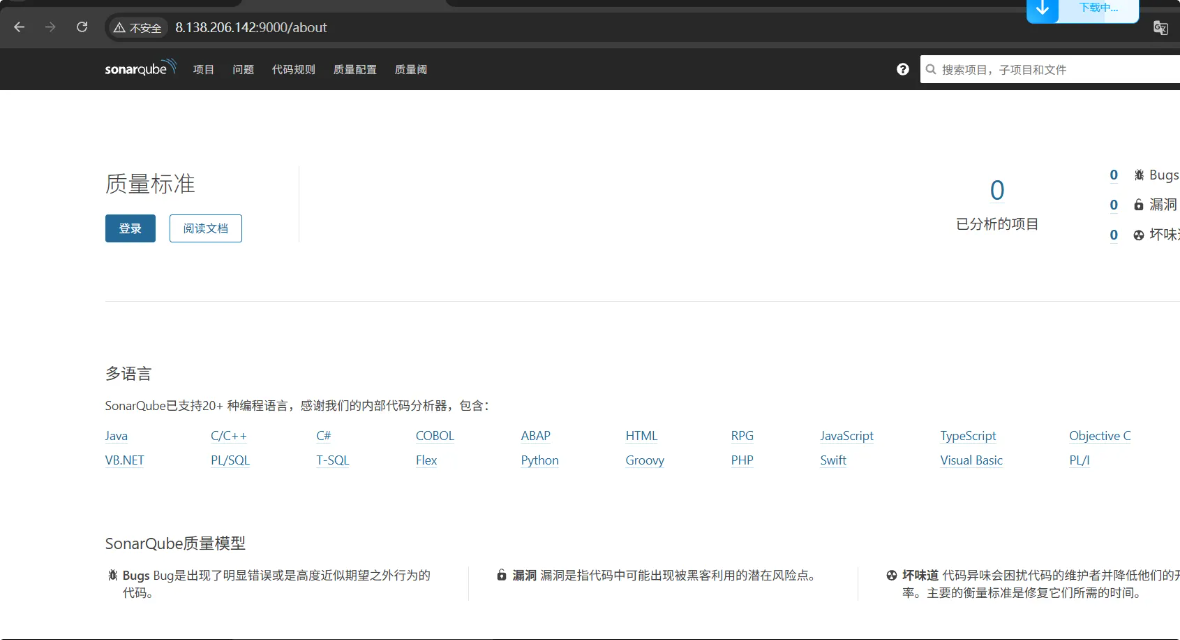The height and width of the screenshot is (640, 1180).
Task: Open the Java language link
Action: point(117,436)
